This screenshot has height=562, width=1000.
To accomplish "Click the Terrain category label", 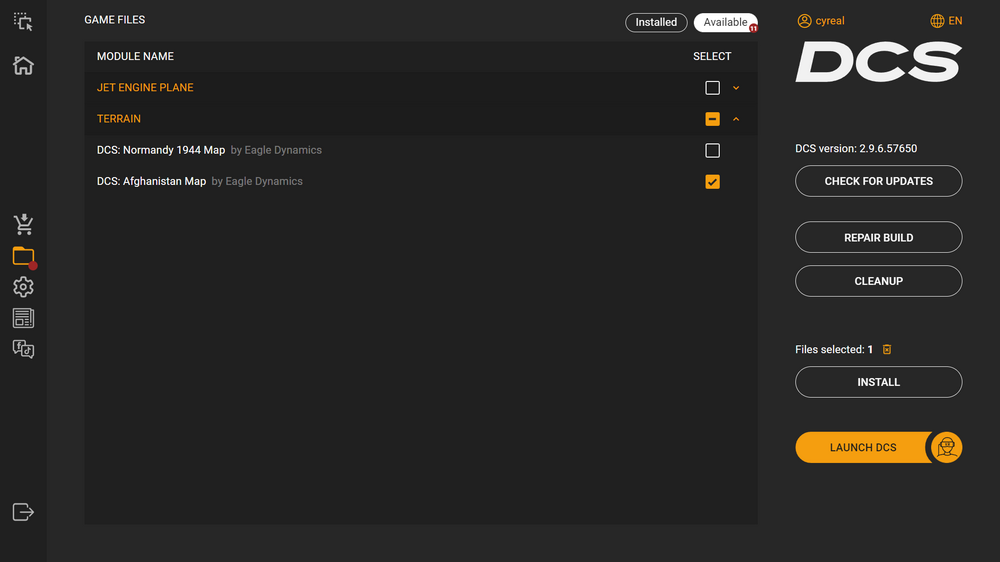I will [x=119, y=119].
